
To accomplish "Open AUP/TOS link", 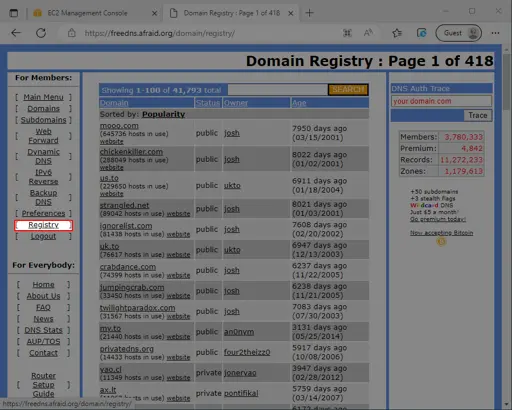I will coord(43,342).
